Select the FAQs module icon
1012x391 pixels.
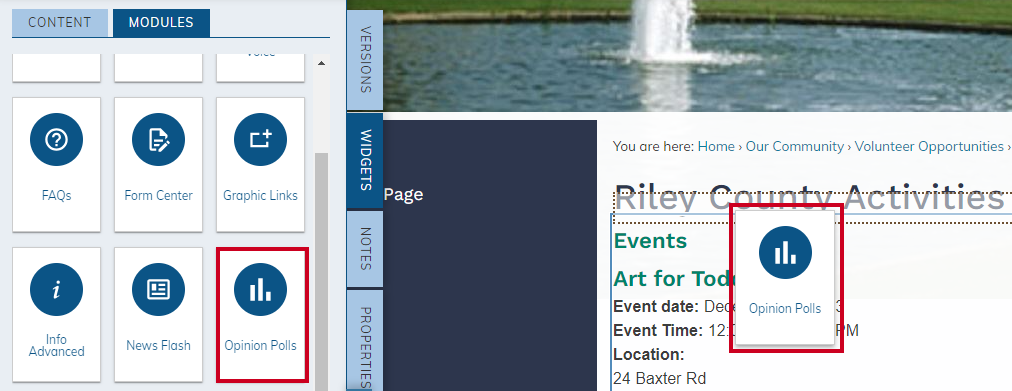tap(56, 139)
